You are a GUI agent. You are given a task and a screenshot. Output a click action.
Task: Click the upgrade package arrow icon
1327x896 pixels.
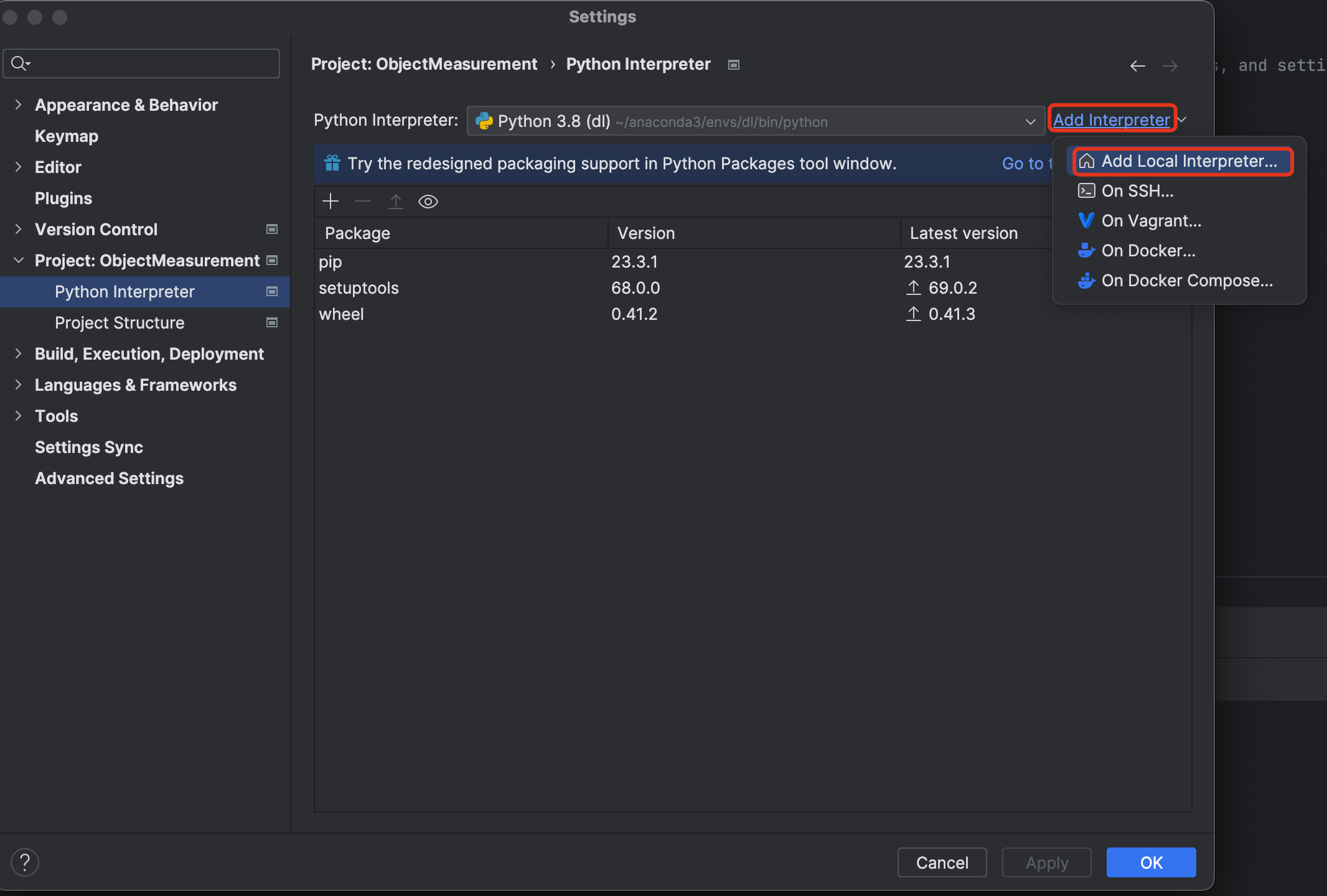pyautogui.click(x=395, y=201)
